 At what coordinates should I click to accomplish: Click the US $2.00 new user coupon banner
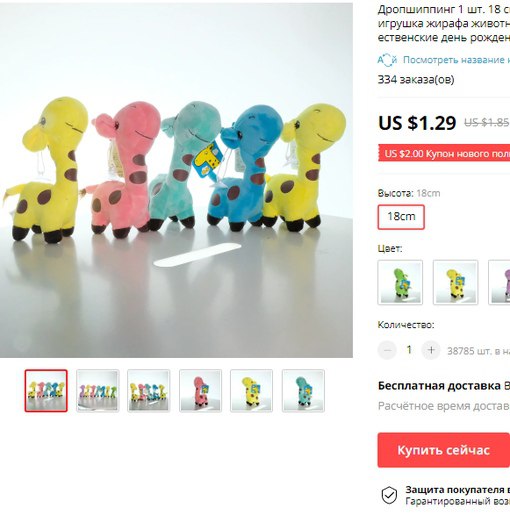[444, 153]
